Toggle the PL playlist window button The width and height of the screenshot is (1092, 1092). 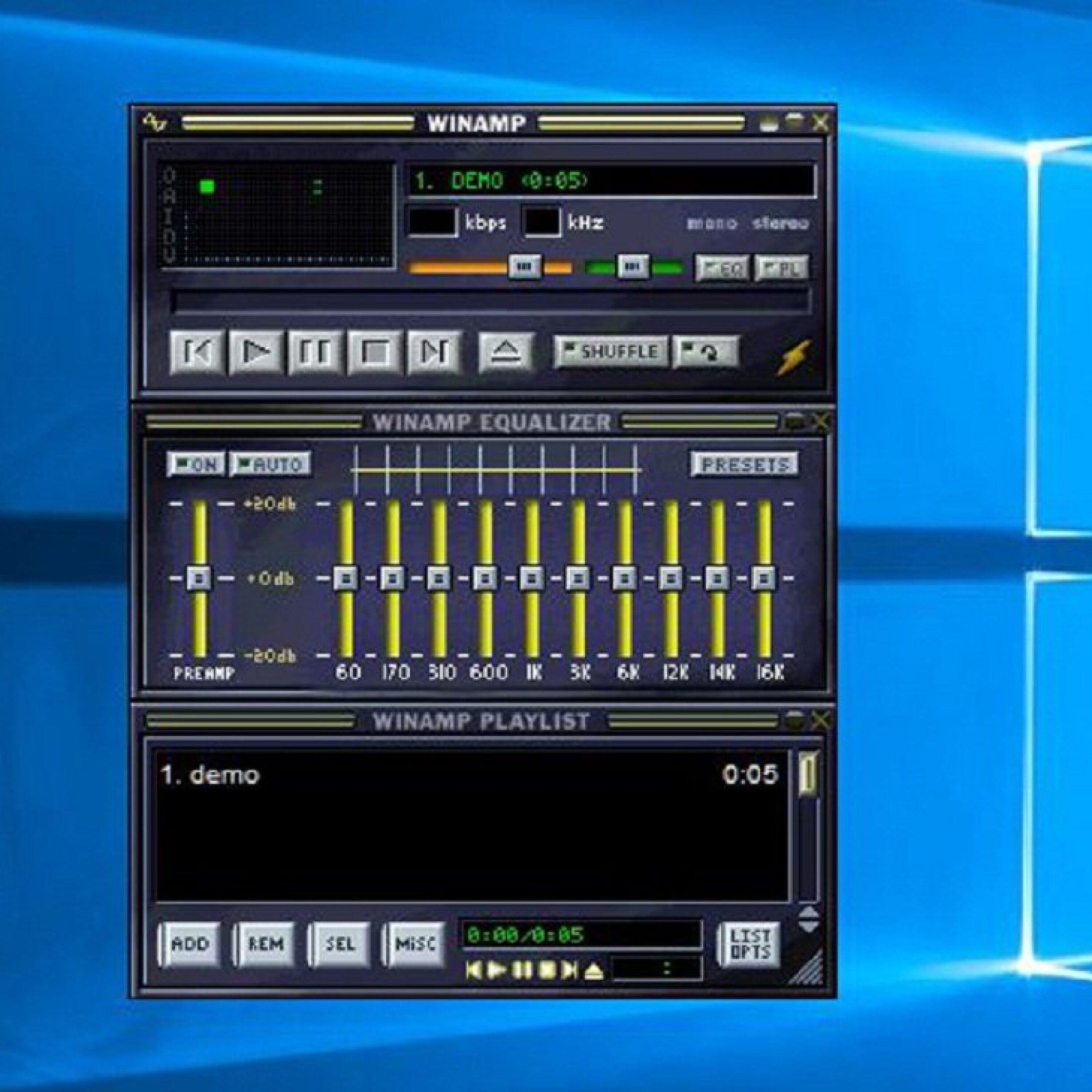[x=782, y=269]
